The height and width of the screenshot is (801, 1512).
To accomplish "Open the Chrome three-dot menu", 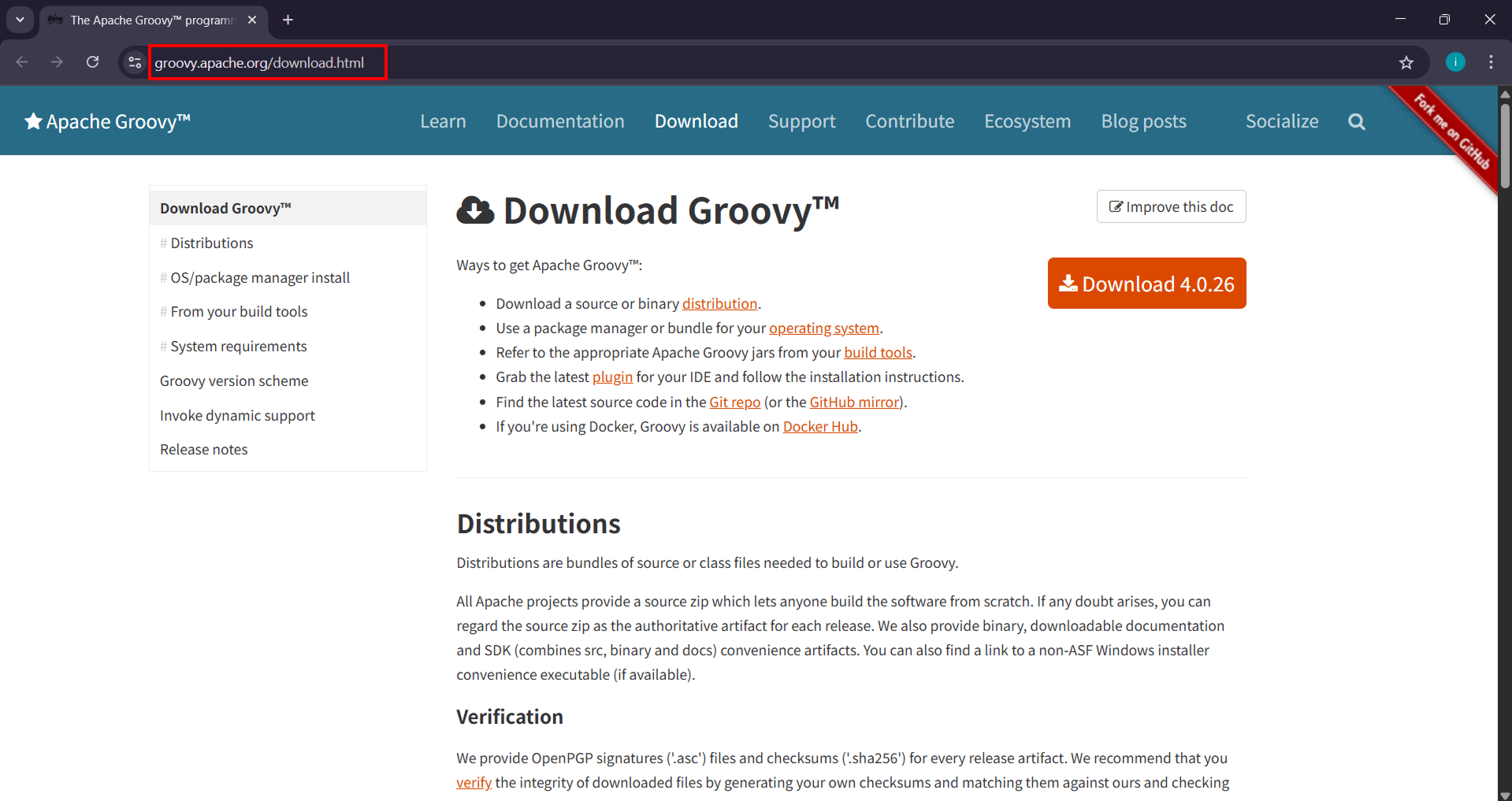I will [1491, 62].
